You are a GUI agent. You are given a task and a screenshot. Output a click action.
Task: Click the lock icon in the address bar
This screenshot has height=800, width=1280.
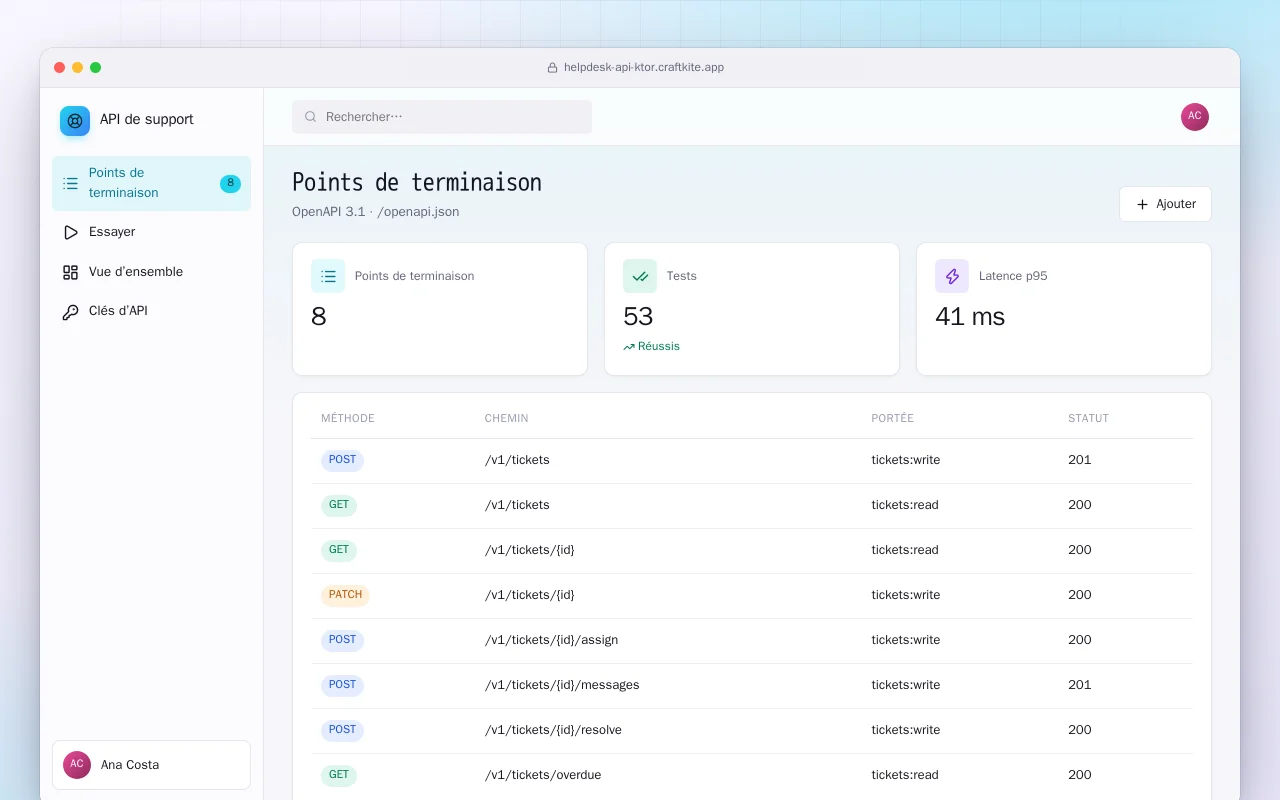point(552,68)
